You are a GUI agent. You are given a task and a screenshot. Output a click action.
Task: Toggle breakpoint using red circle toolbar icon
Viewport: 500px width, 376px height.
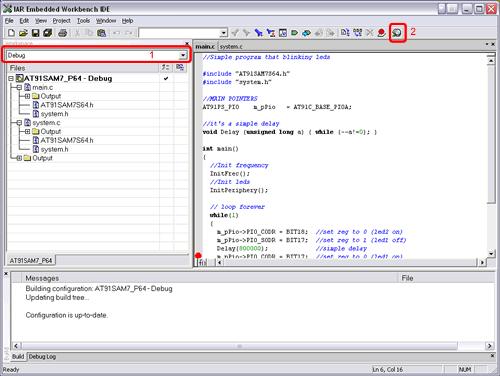(381, 33)
